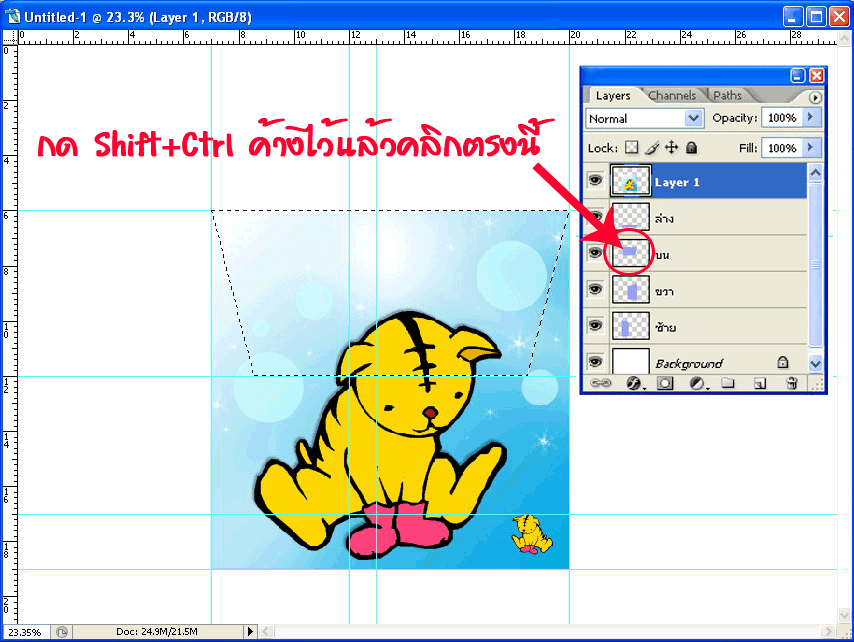The width and height of the screenshot is (854, 642).
Task: Click the Layers palette resize grip
Action: point(818,384)
